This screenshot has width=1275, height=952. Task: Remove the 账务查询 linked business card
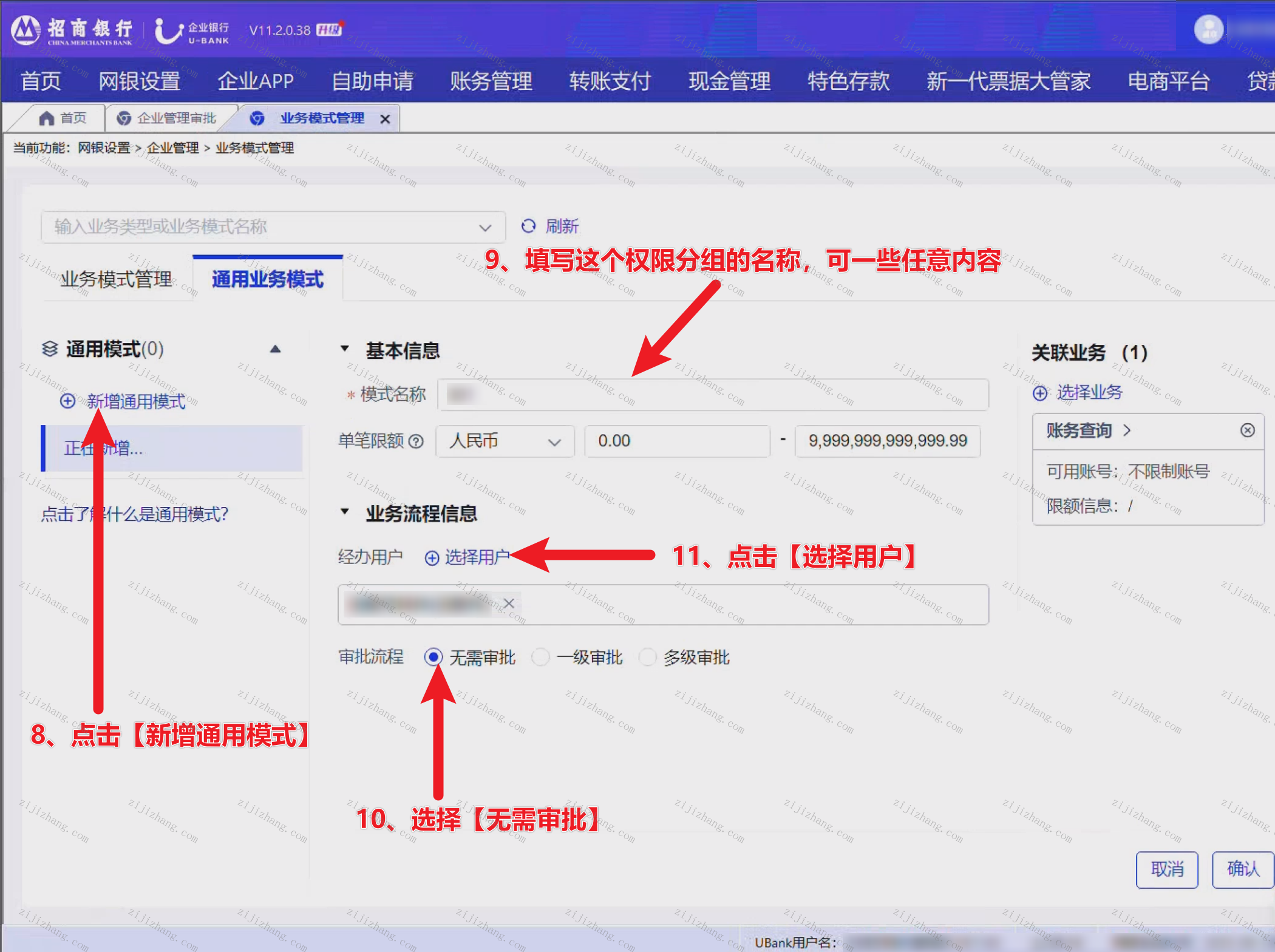[1248, 430]
